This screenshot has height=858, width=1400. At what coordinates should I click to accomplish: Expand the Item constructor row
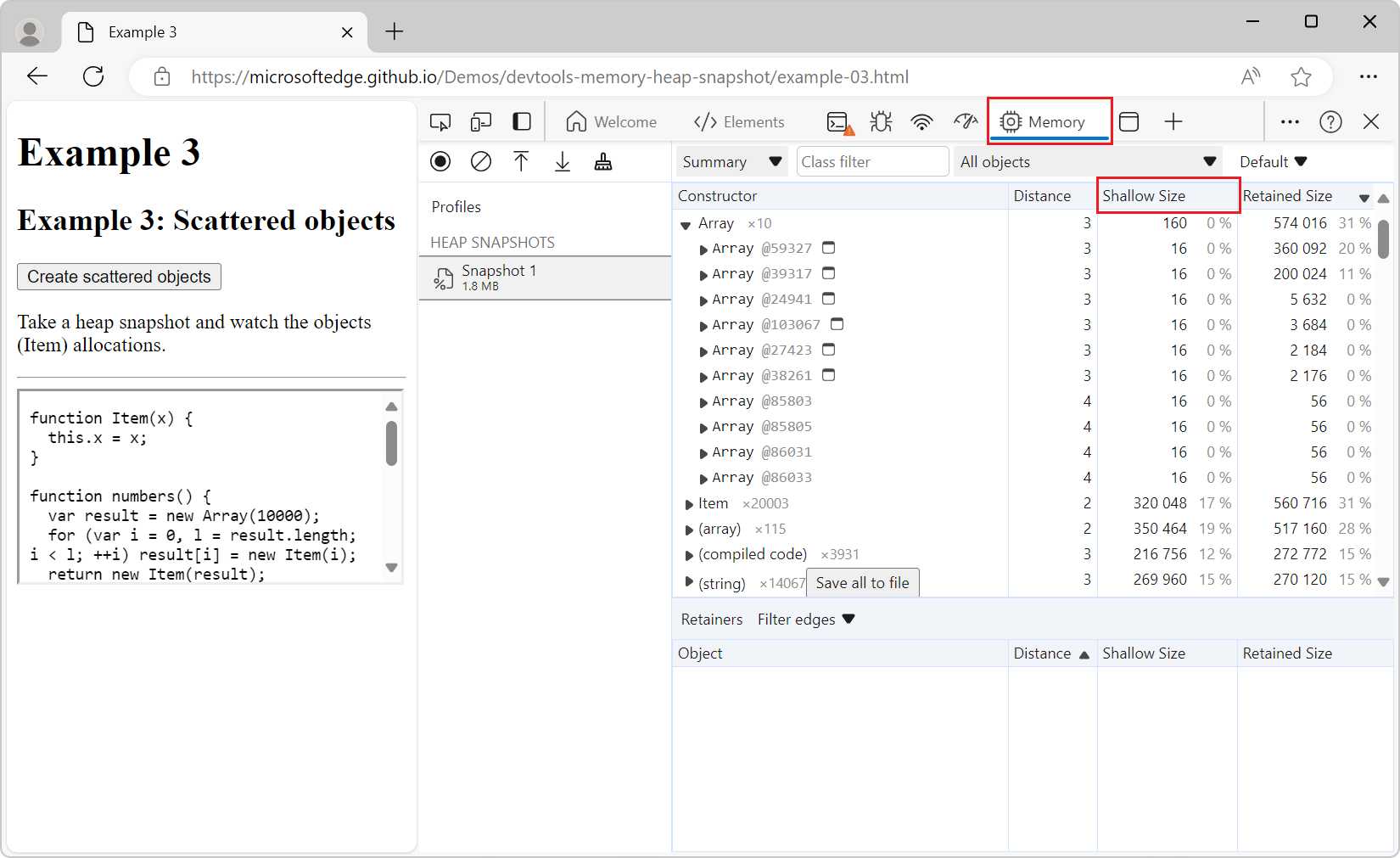(689, 503)
